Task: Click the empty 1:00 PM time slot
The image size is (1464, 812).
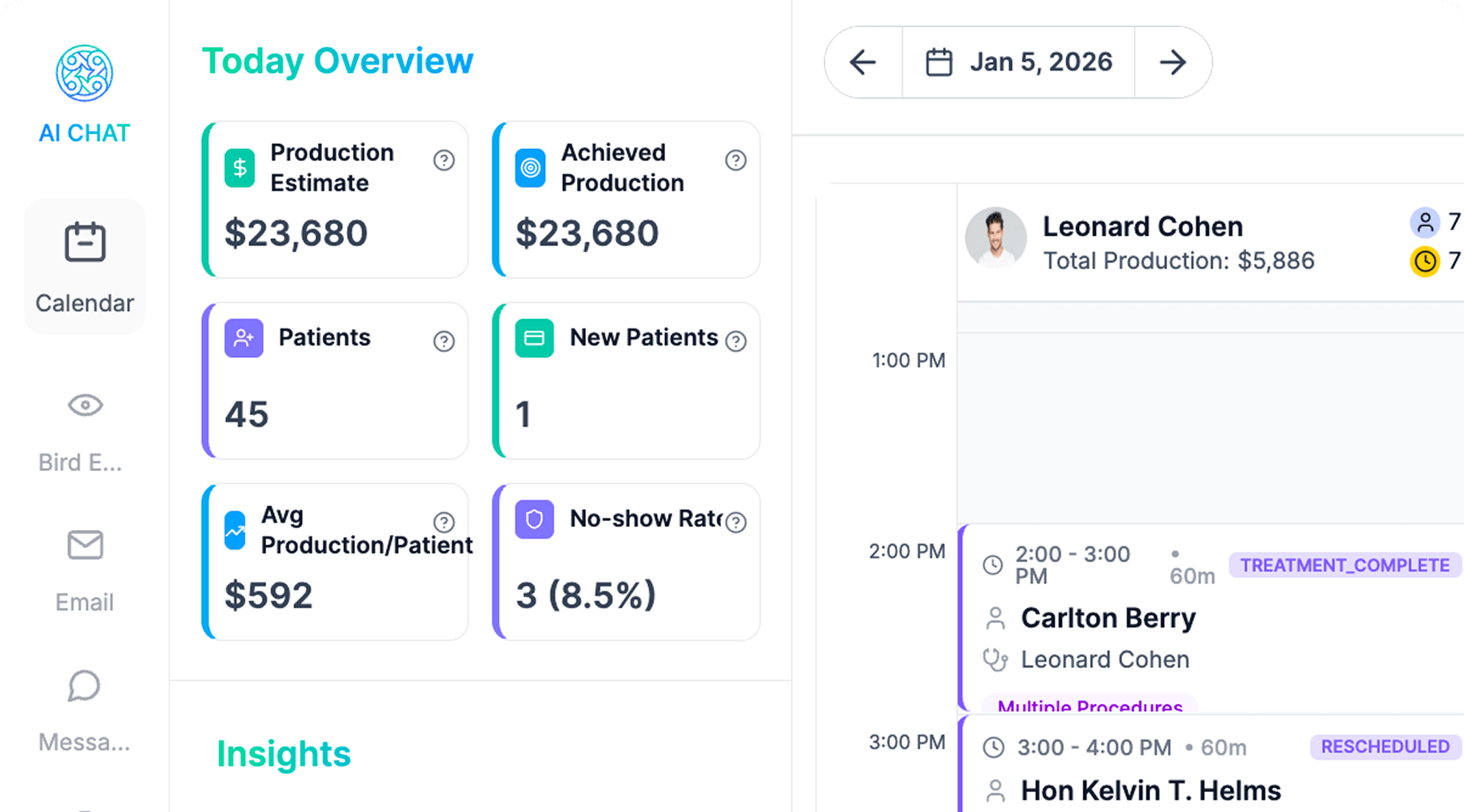Action: tap(1210, 426)
